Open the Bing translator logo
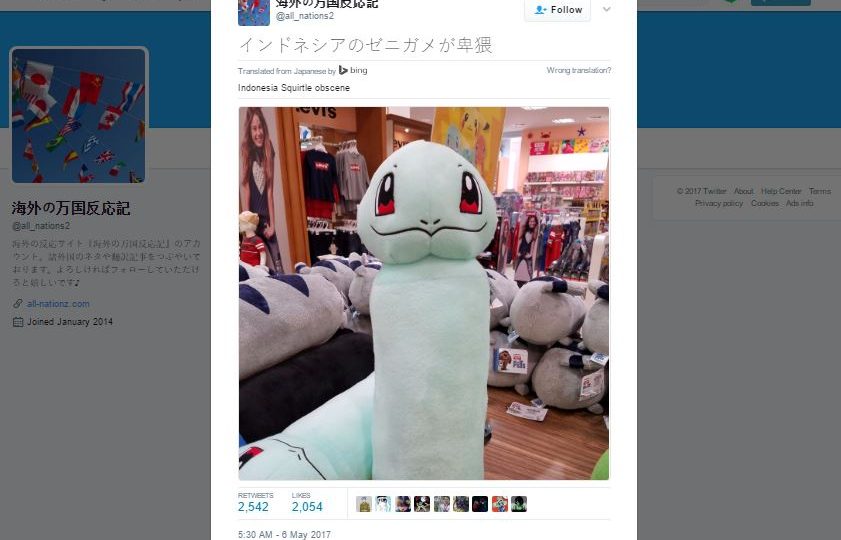 (353, 70)
